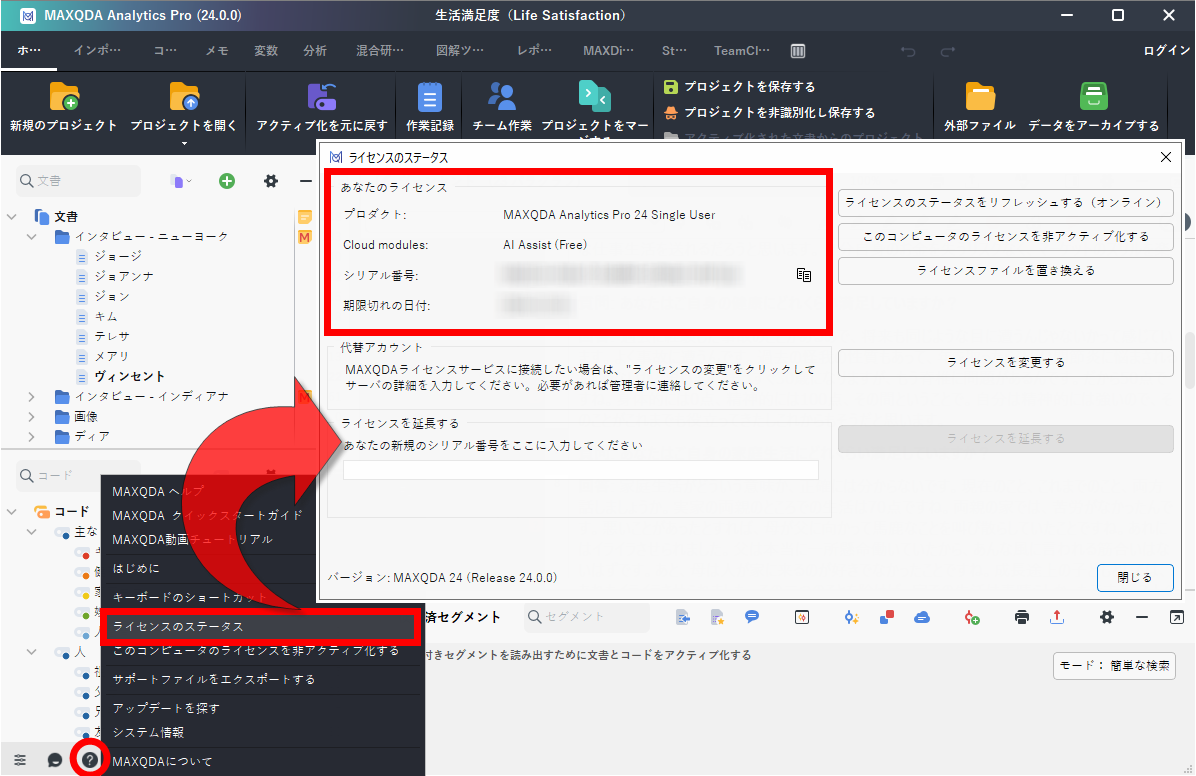Click the AI Assist sparkle icon in segments toolbar
This screenshot has height=776, width=1196.
851,617
